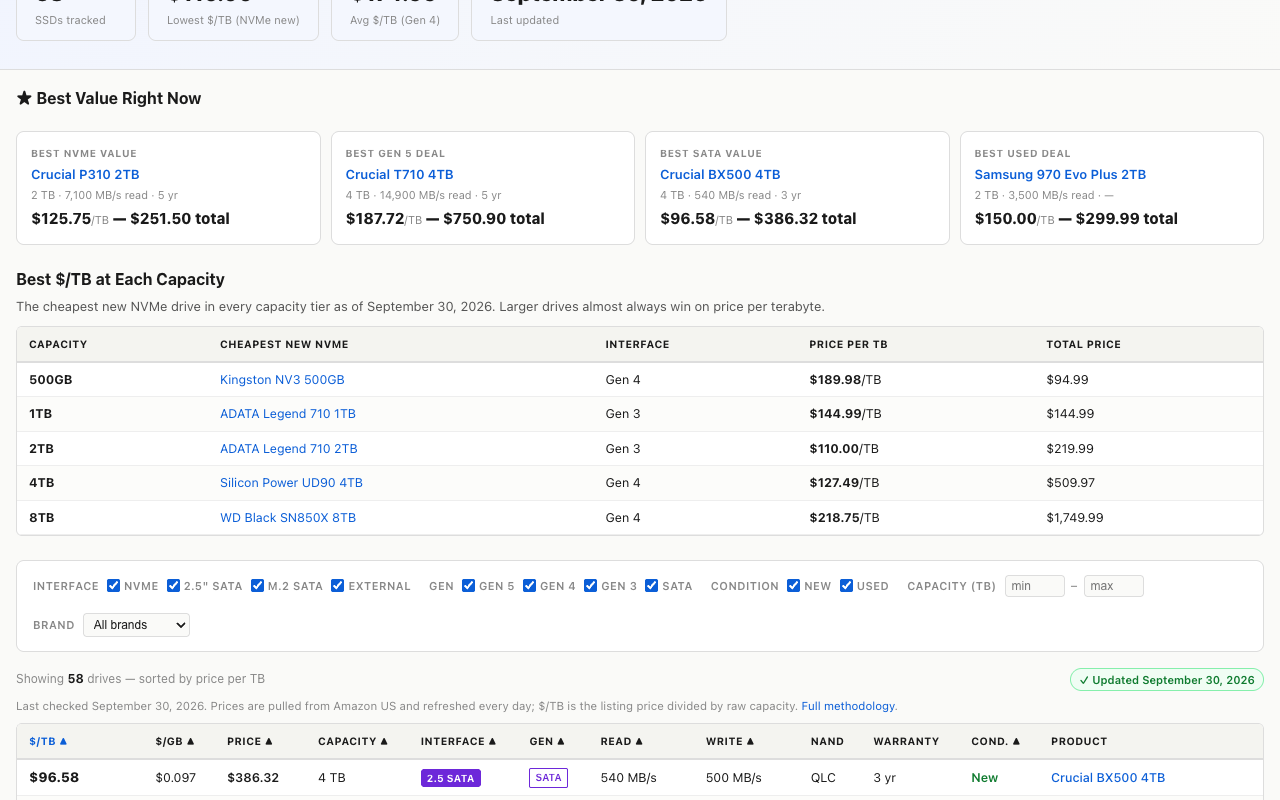Open the Crucial P310 2TB link
This screenshot has width=1280, height=800.
pos(85,174)
